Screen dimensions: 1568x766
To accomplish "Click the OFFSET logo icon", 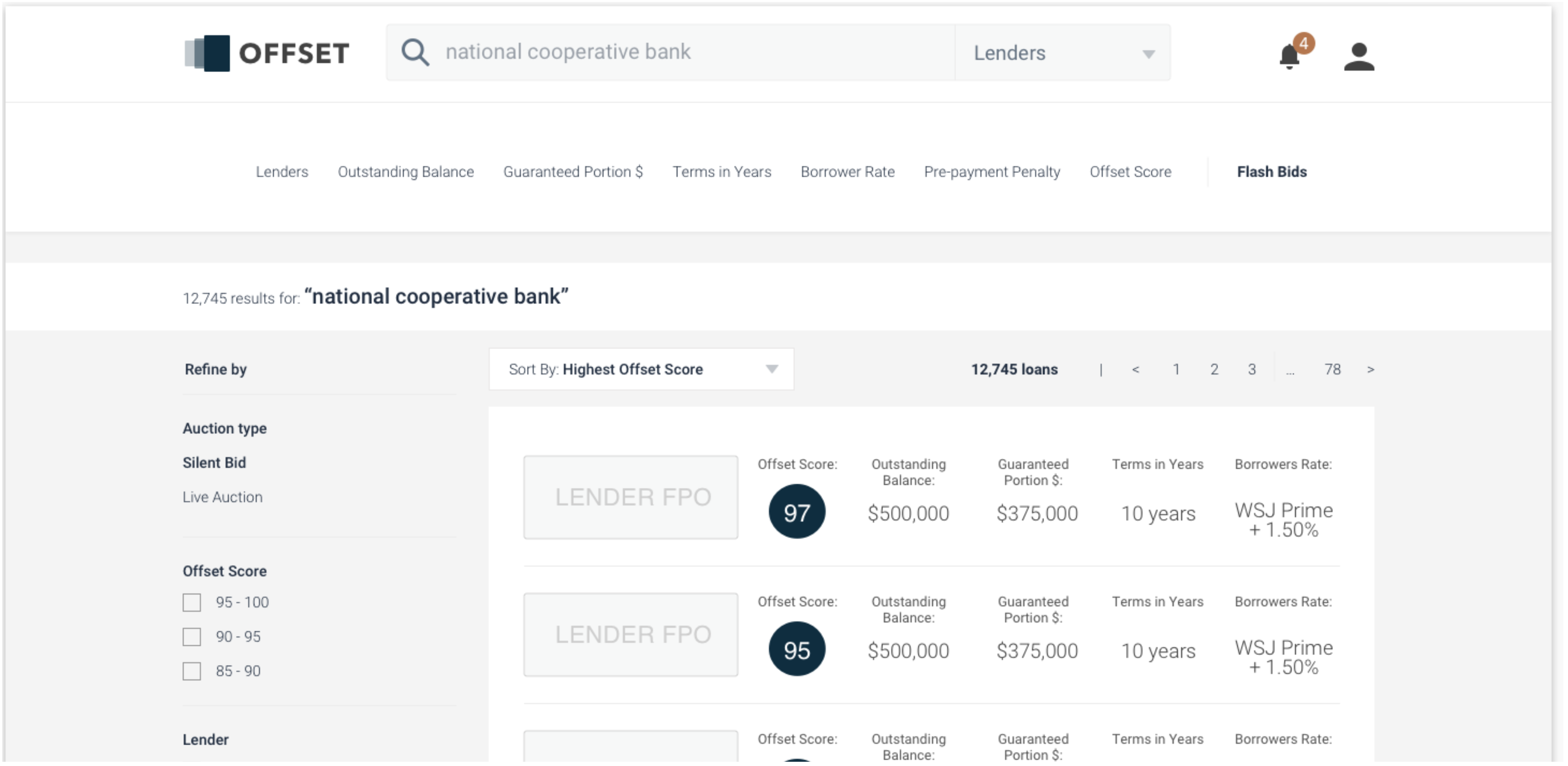I will (x=208, y=54).
